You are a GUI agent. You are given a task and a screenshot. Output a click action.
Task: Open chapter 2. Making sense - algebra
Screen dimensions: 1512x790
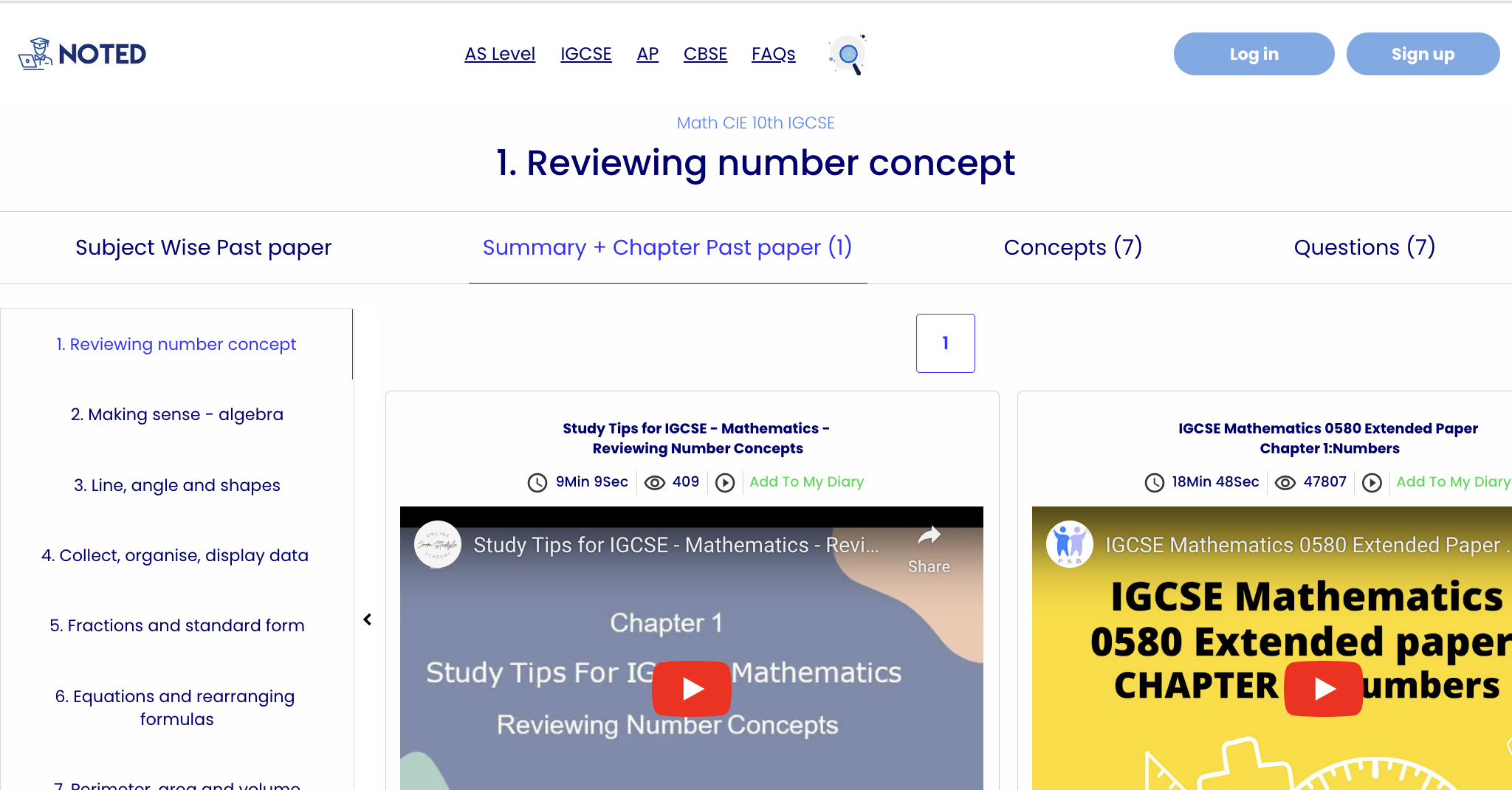[x=176, y=414]
